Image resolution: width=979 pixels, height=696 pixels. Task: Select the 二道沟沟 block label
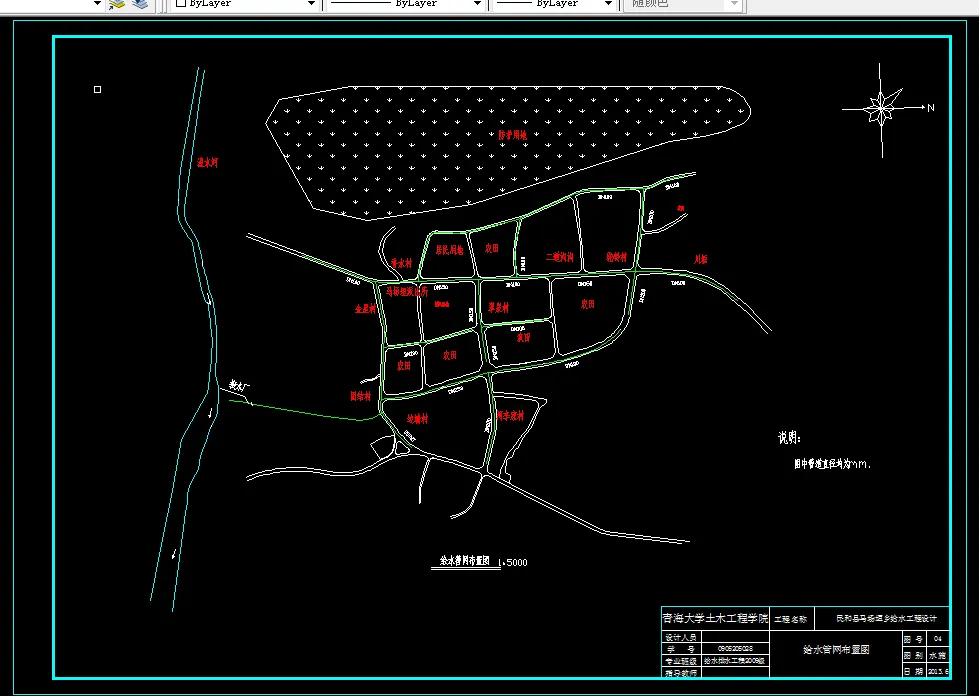click(x=559, y=257)
